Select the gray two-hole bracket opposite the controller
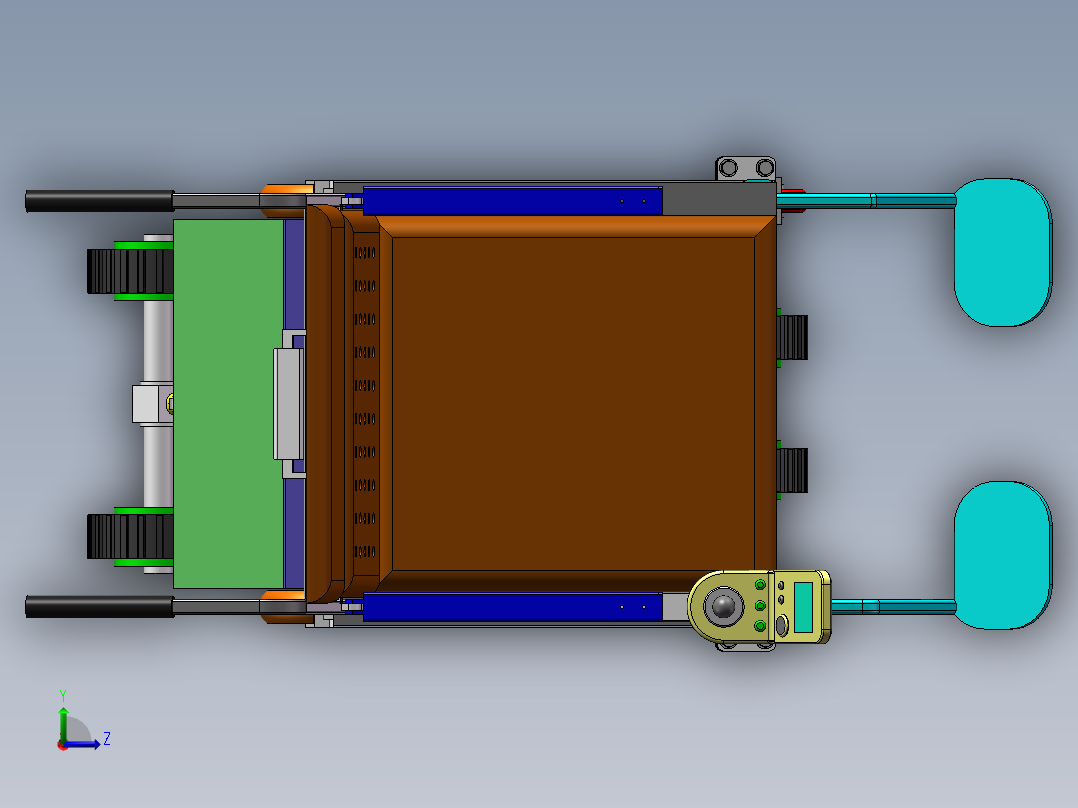Image resolution: width=1078 pixels, height=808 pixels. click(746, 168)
